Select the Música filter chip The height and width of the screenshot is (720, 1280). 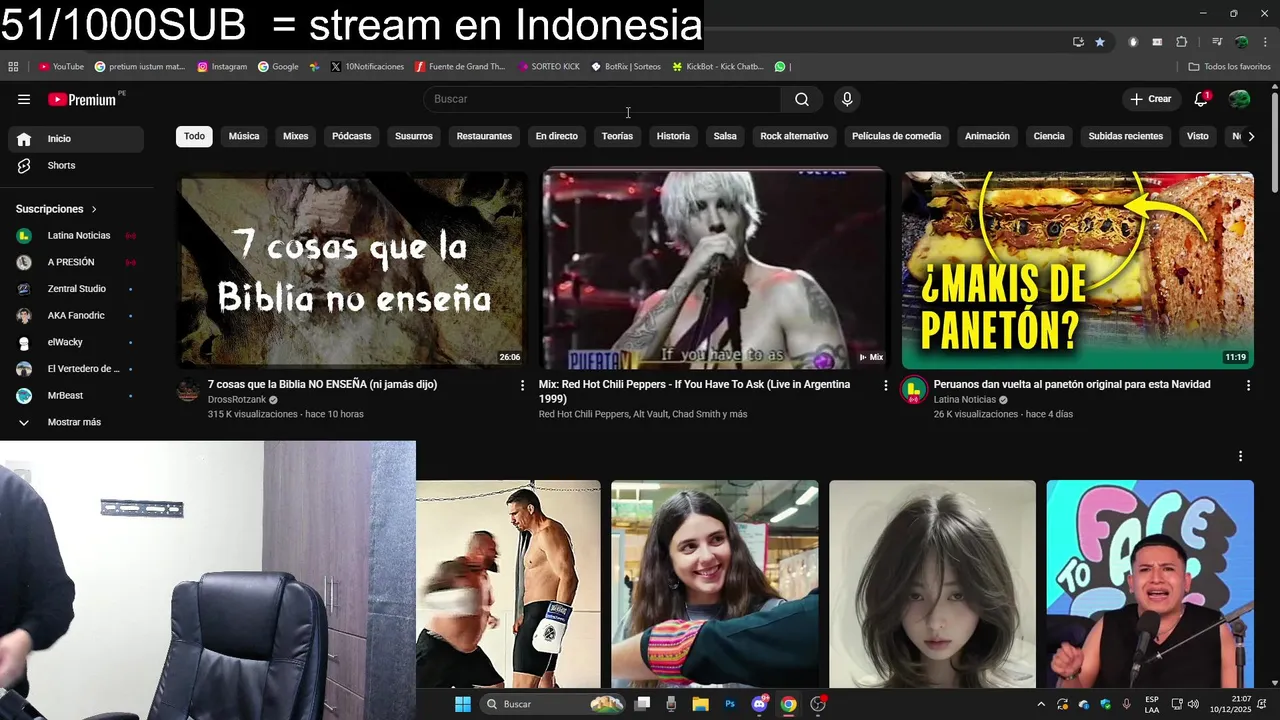point(244,136)
